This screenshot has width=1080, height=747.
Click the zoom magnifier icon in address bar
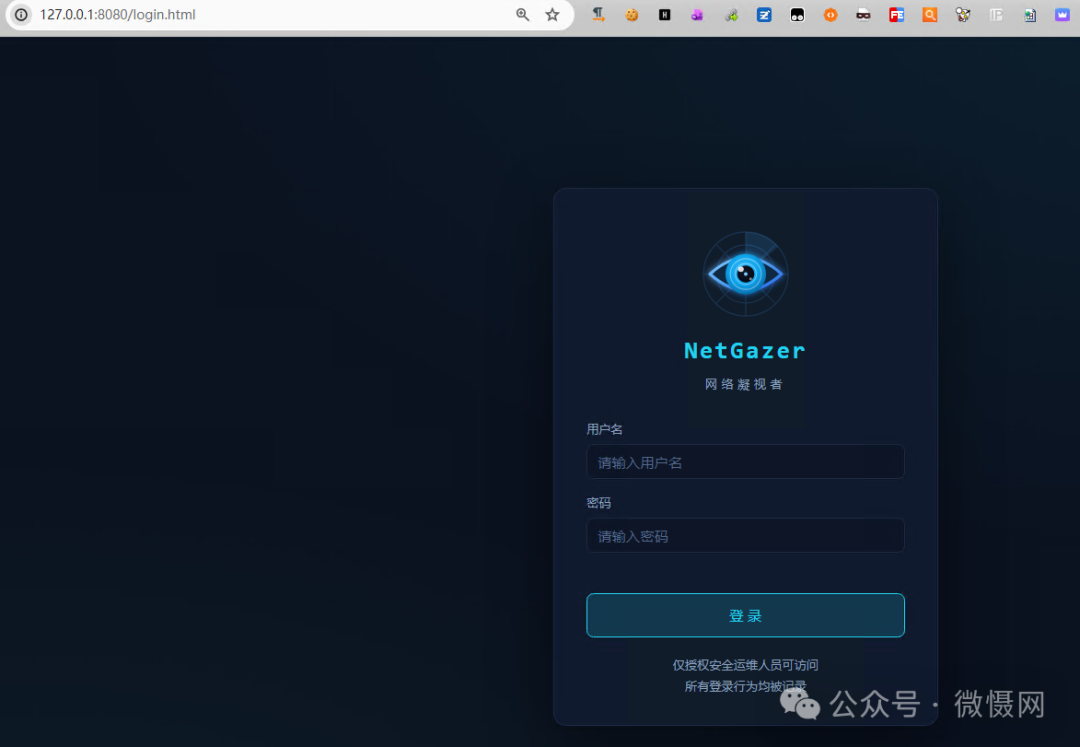(x=523, y=14)
